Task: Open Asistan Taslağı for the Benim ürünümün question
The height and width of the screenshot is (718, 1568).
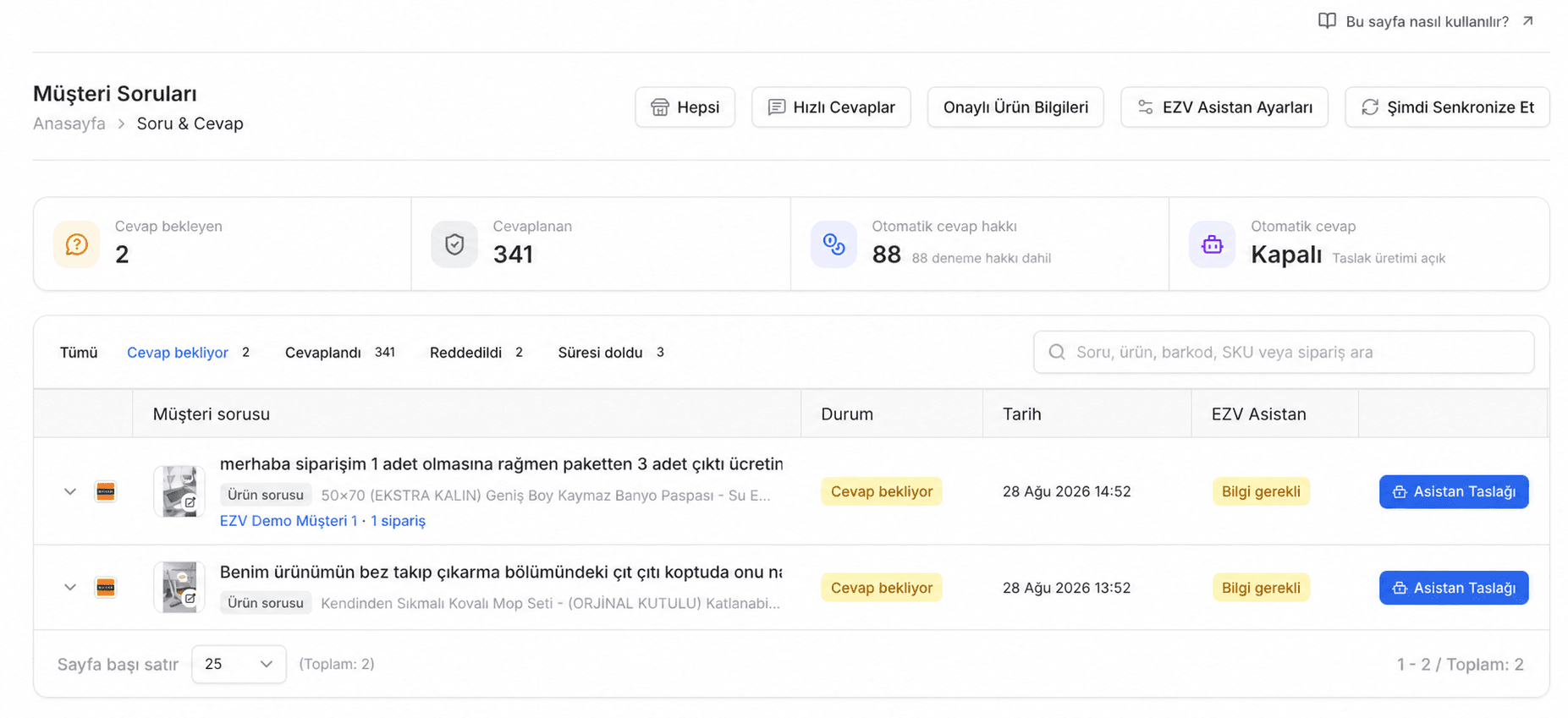Action: [1454, 588]
